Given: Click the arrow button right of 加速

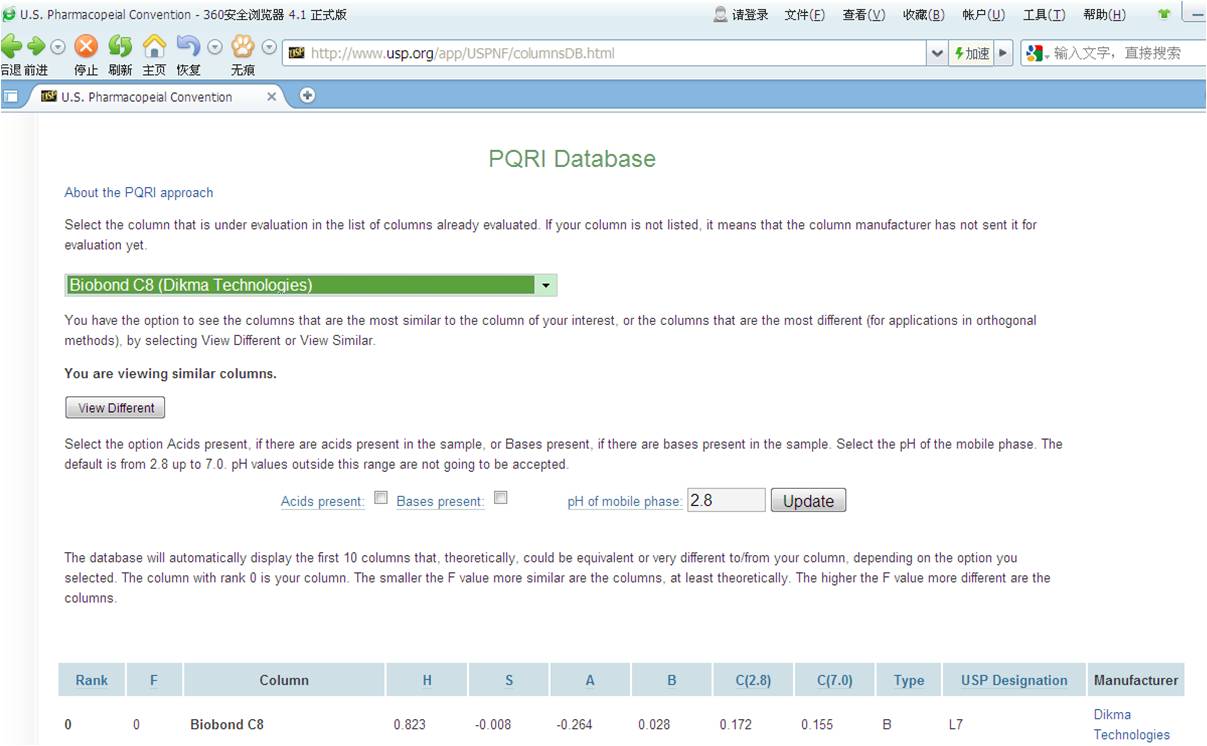Looking at the screenshot, I should point(1004,53).
